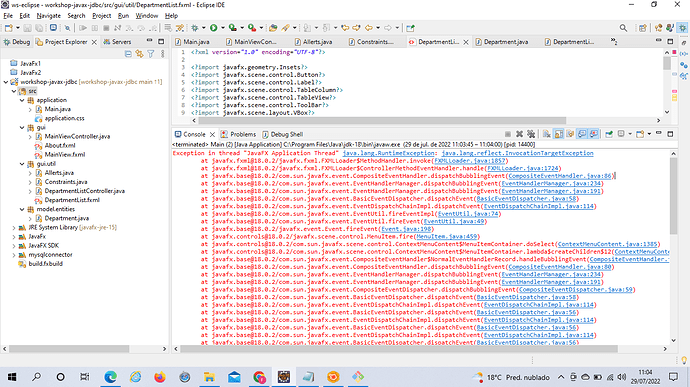Open the Run button dropdown arrow
The image size is (690, 387).
pyautogui.click(x=223, y=28)
